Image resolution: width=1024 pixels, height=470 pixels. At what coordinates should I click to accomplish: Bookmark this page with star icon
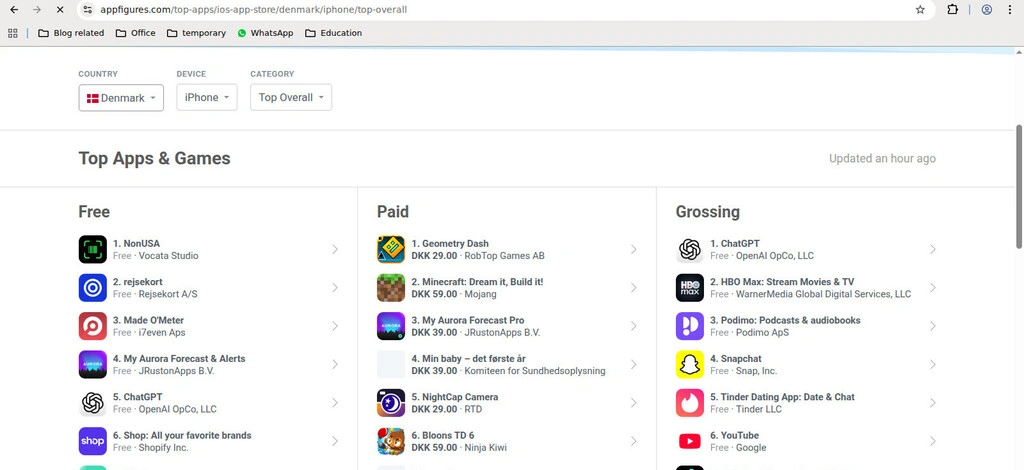tap(920, 10)
